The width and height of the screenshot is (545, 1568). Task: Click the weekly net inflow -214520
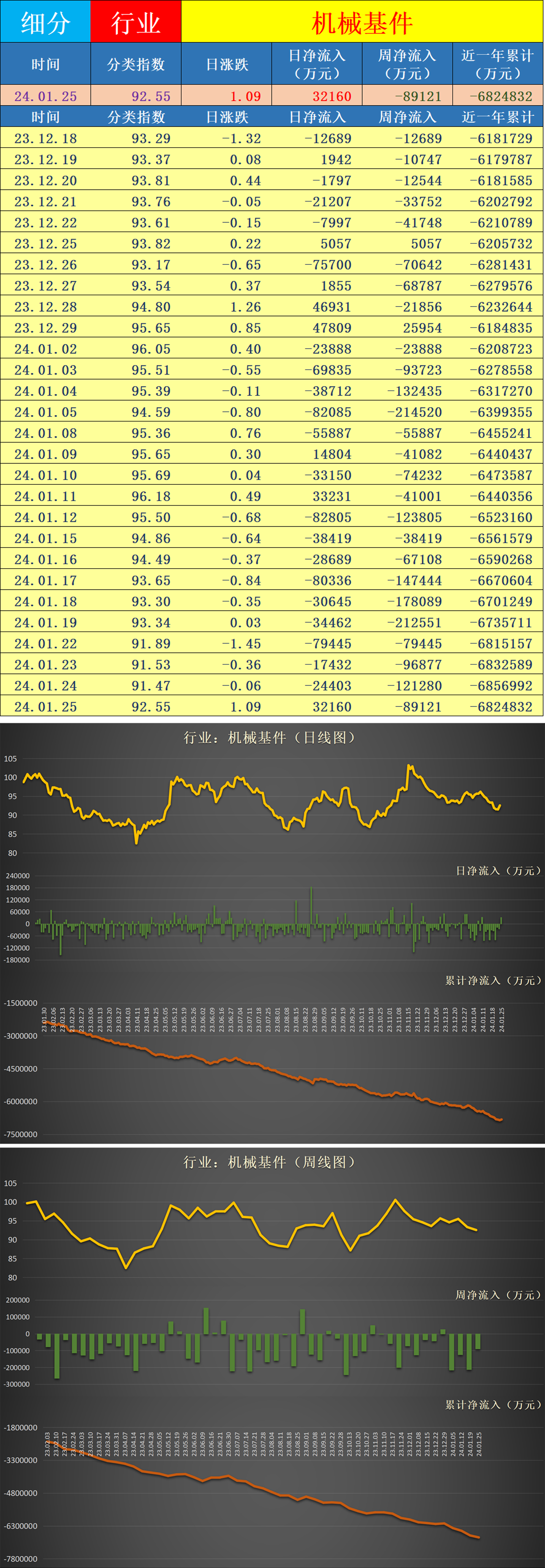pyautogui.click(x=414, y=412)
